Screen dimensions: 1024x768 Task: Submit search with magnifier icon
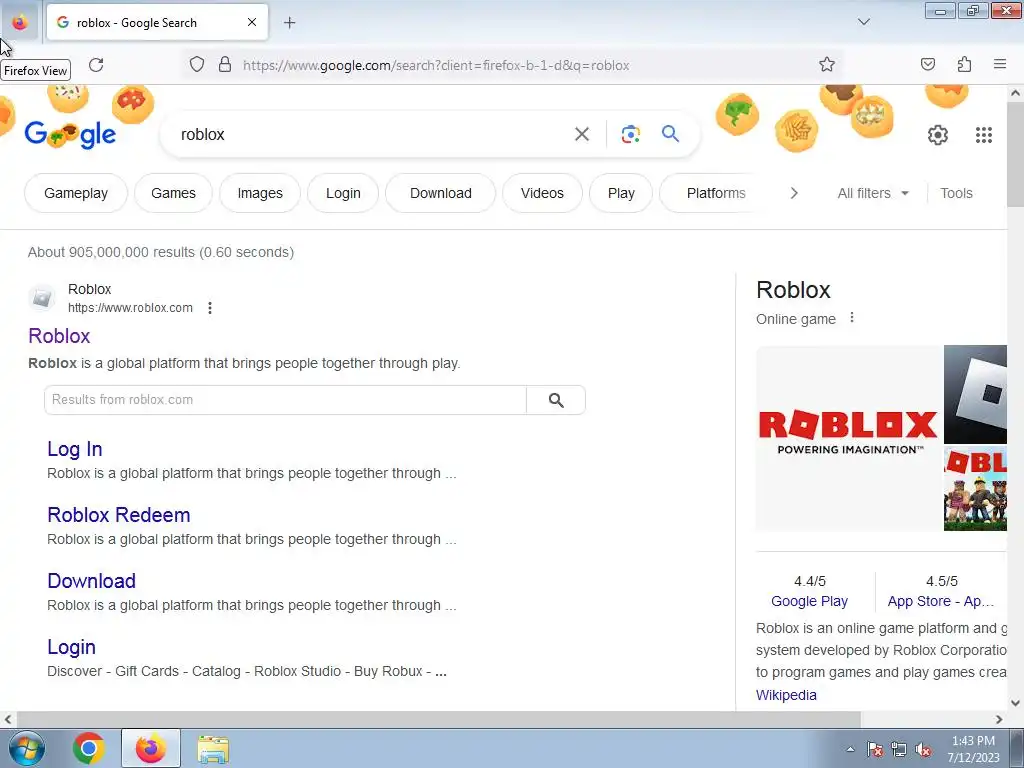[x=670, y=135]
